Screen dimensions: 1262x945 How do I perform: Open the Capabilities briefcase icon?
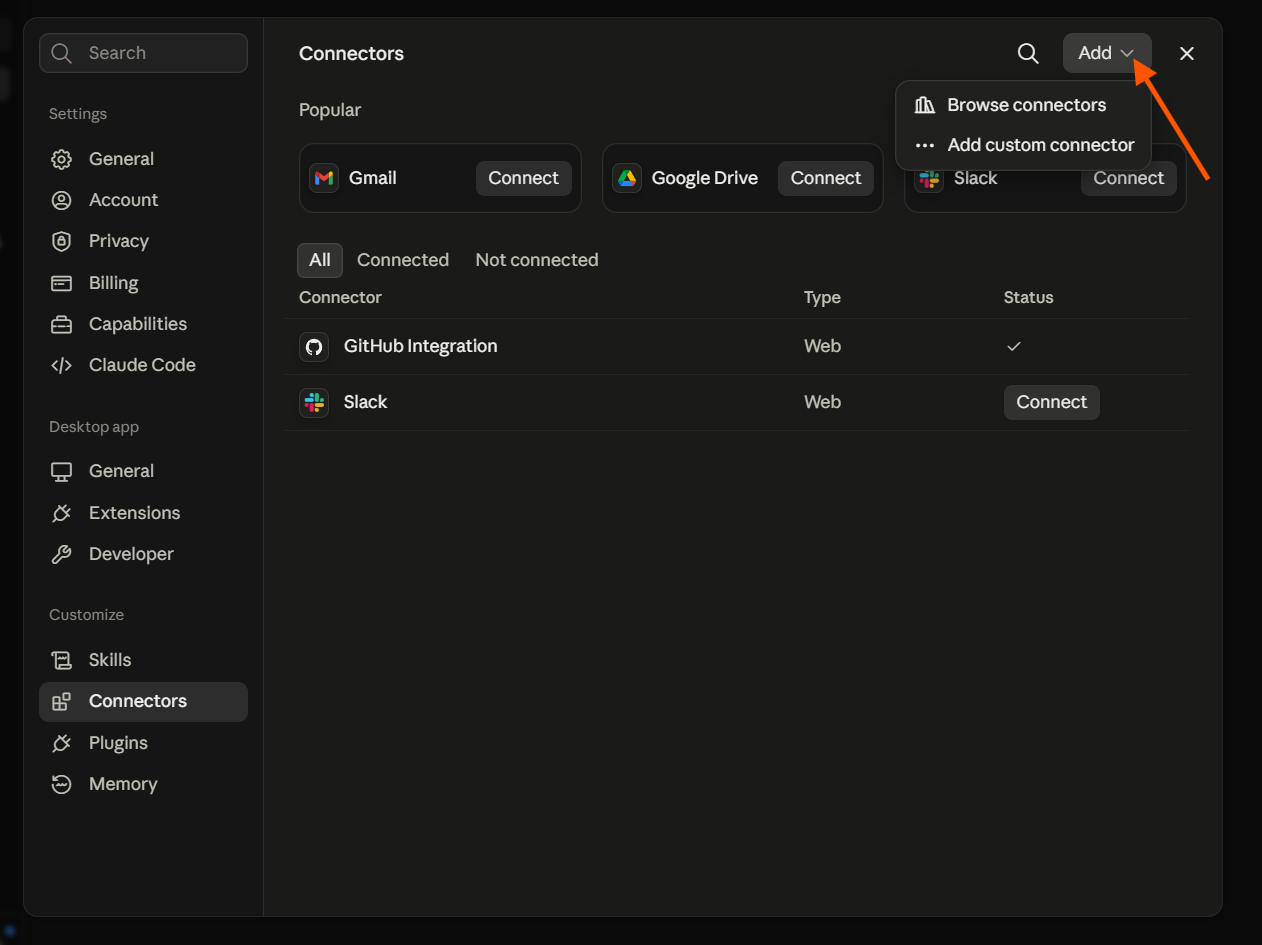pyautogui.click(x=61, y=324)
